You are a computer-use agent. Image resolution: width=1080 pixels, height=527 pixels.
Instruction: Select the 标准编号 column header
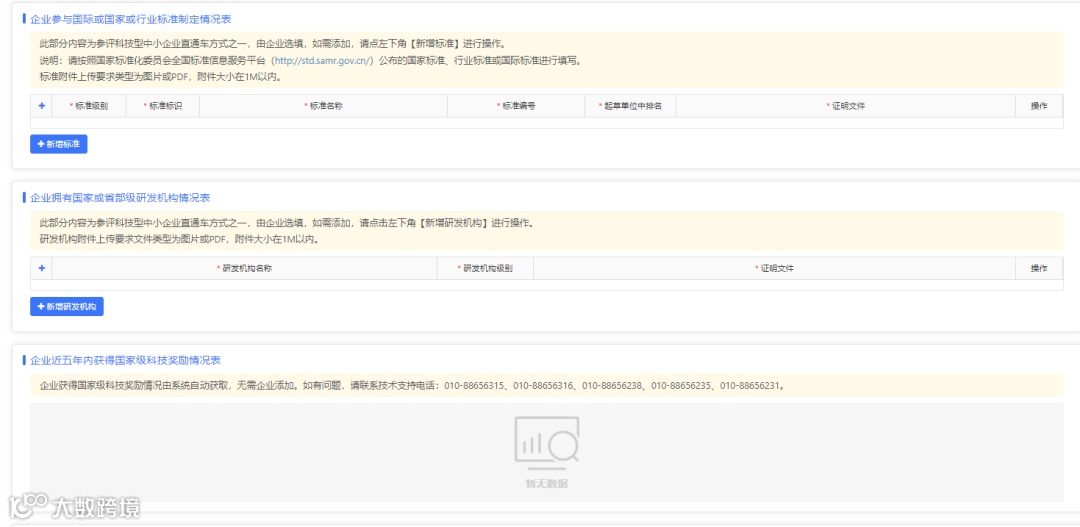coord(517,106)
